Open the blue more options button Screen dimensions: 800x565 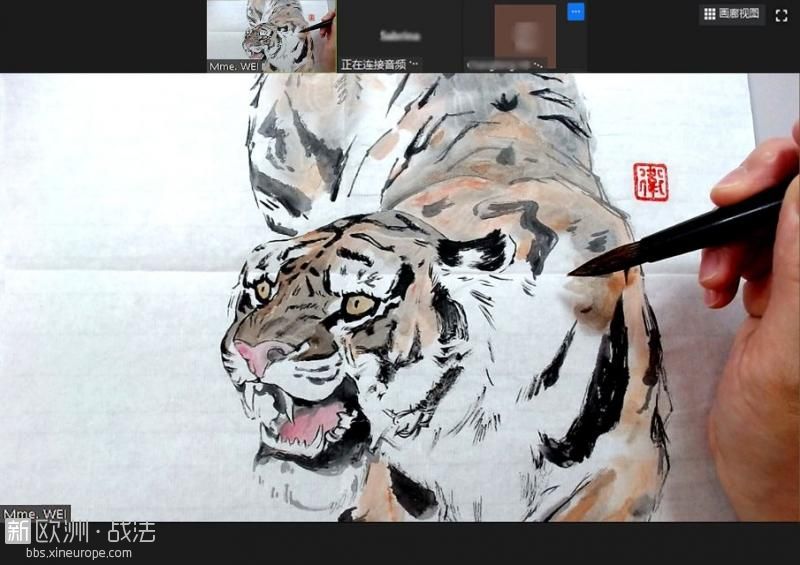pyautogui.click(x=575, y=12)
